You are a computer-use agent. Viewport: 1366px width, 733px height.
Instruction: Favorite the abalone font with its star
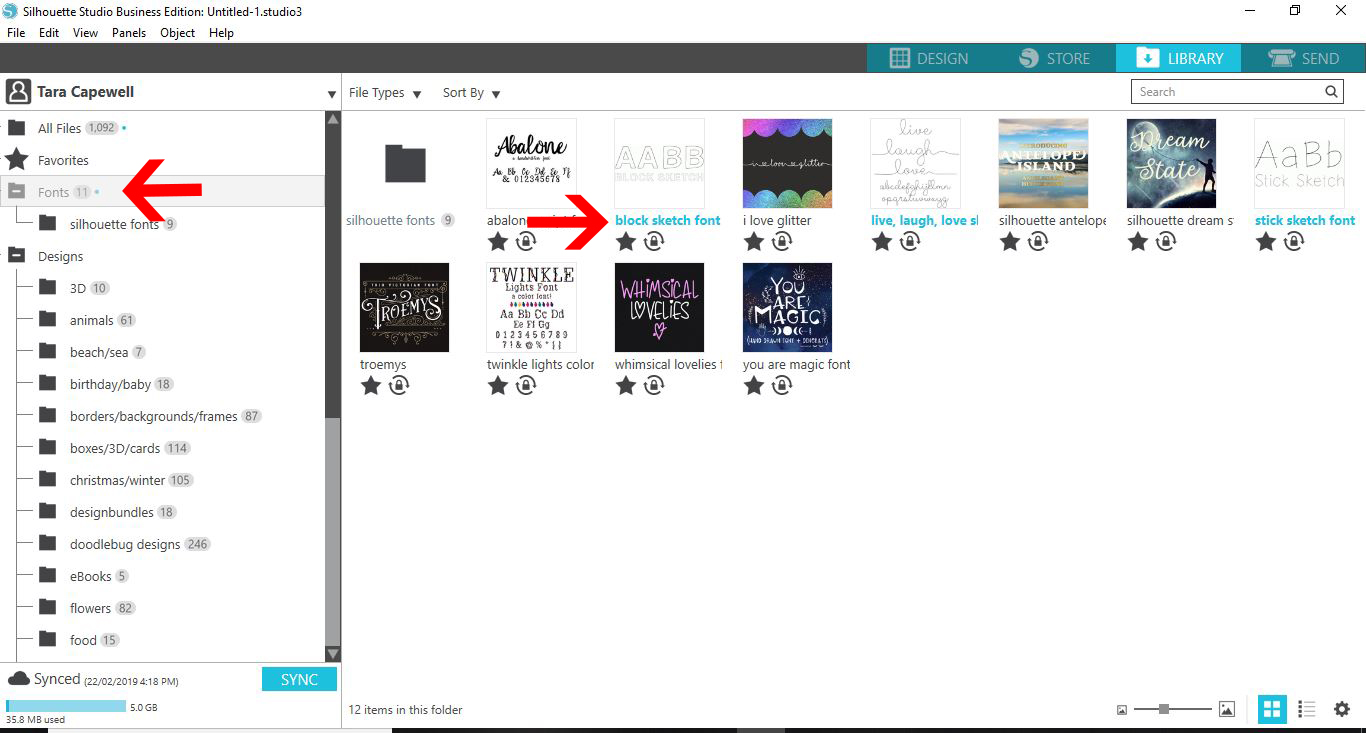pos(498,241)
